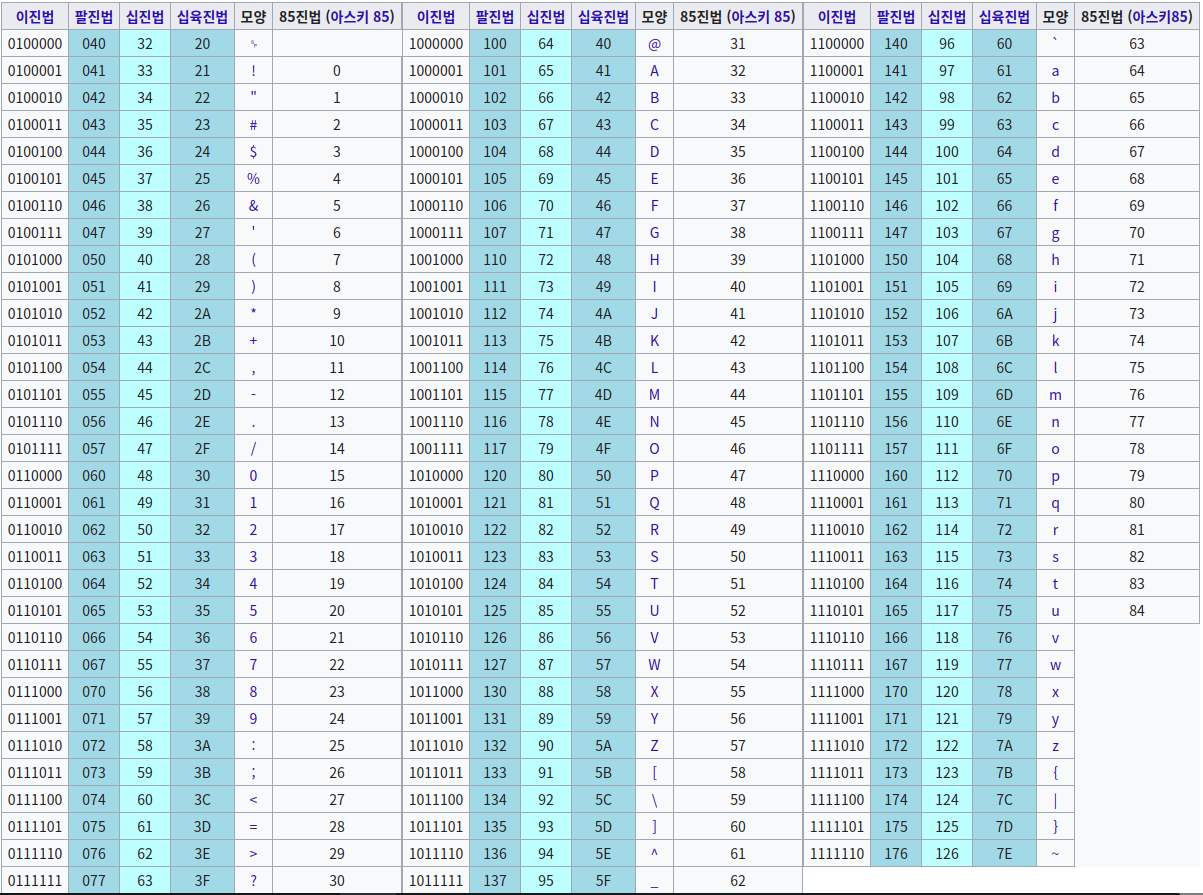1203x895 pixels.
Task: Click binary cell 1000000
Action: pos(436,44)
